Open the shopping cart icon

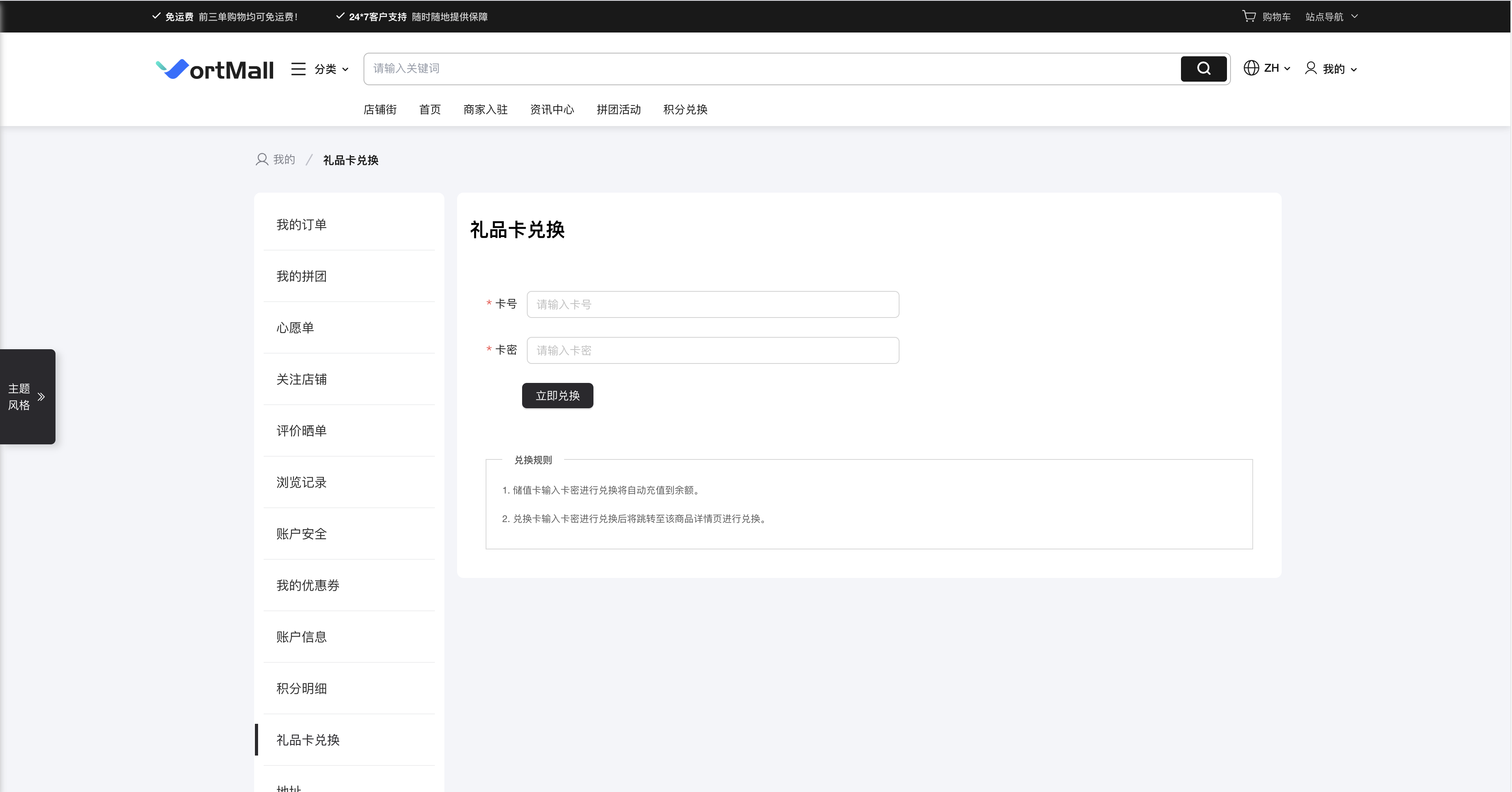coord(1248,16)
